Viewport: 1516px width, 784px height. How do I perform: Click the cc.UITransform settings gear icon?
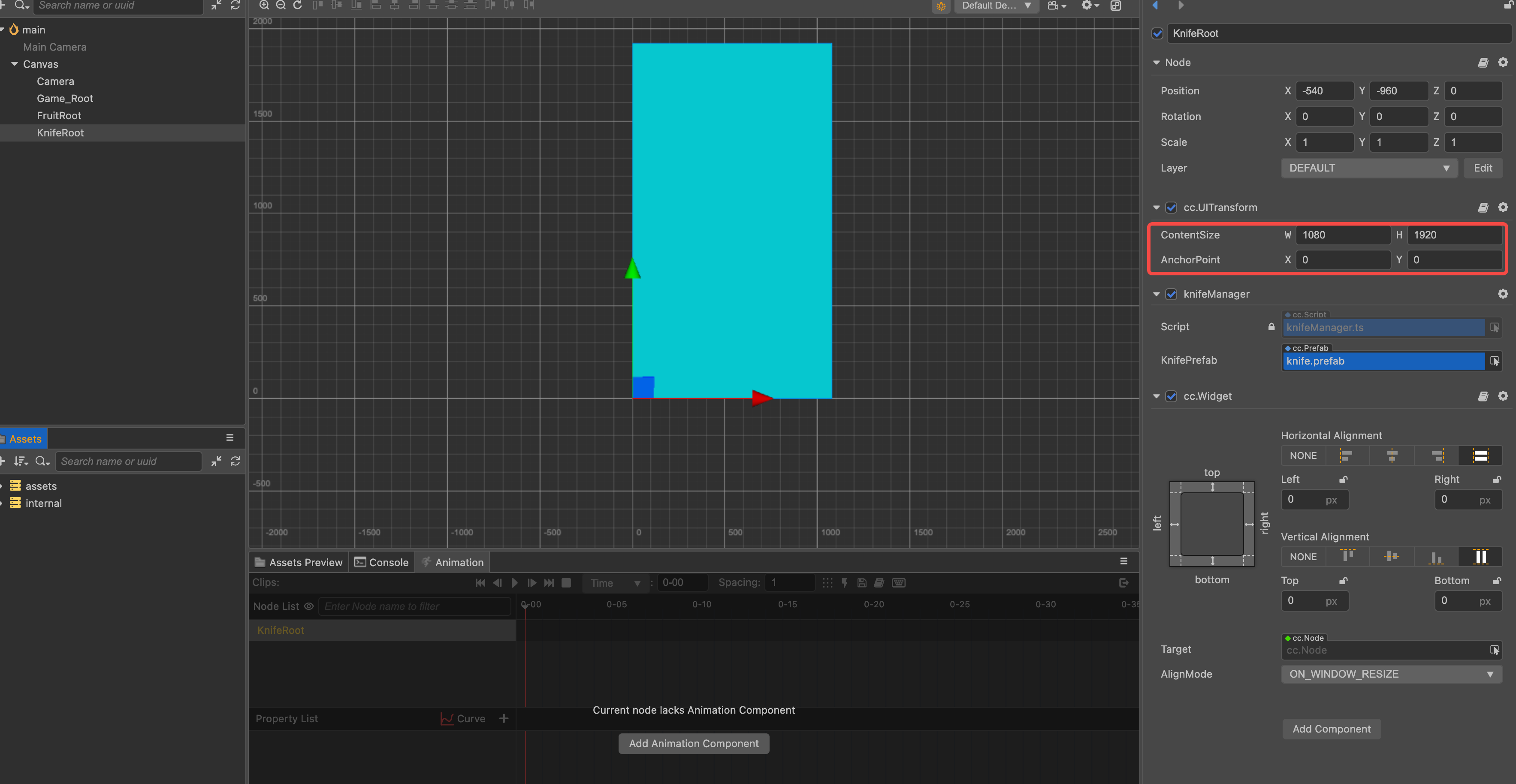1502,207
